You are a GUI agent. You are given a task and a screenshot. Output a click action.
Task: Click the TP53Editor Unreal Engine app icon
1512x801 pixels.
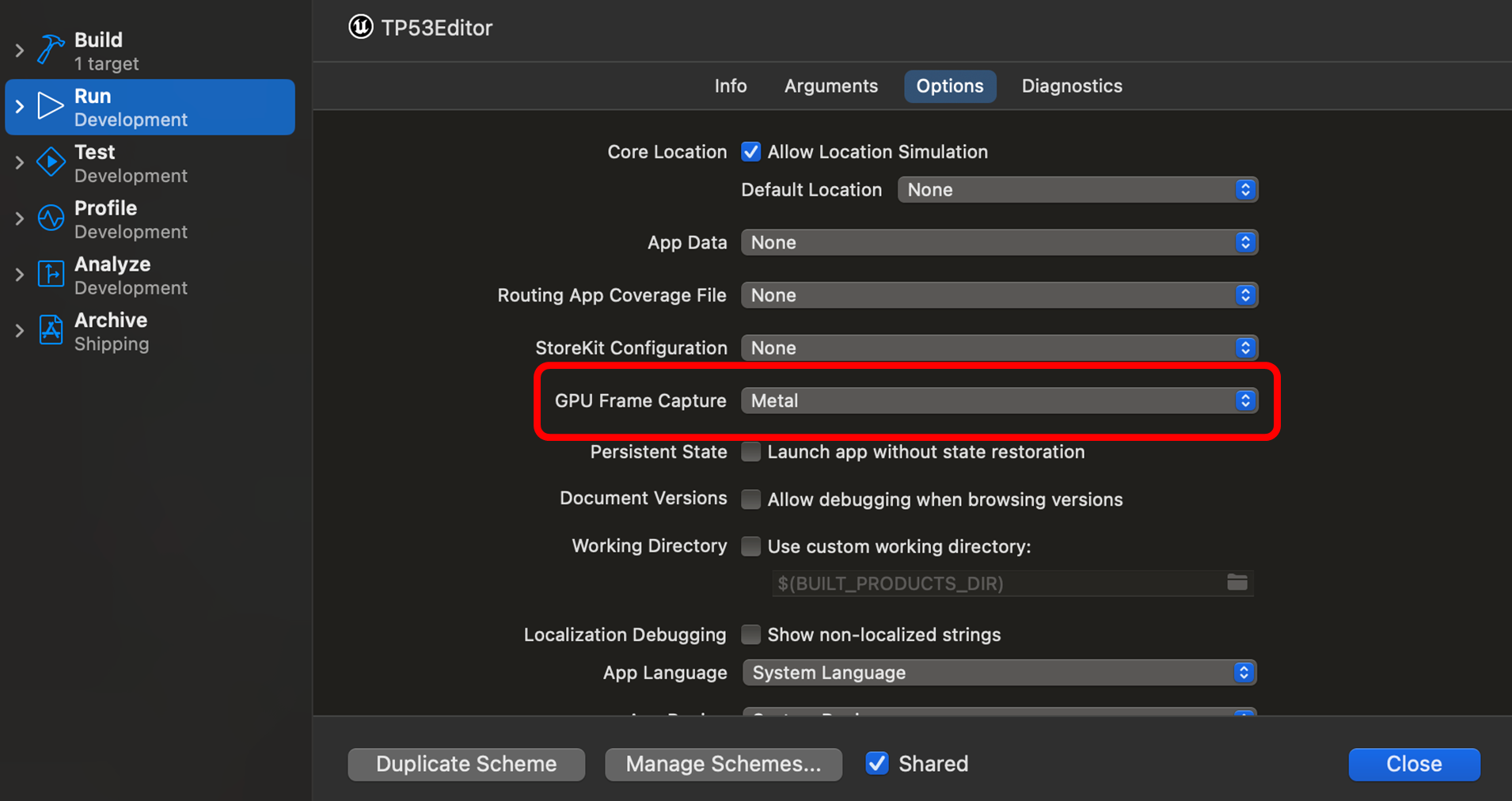[x=360, y=27]
